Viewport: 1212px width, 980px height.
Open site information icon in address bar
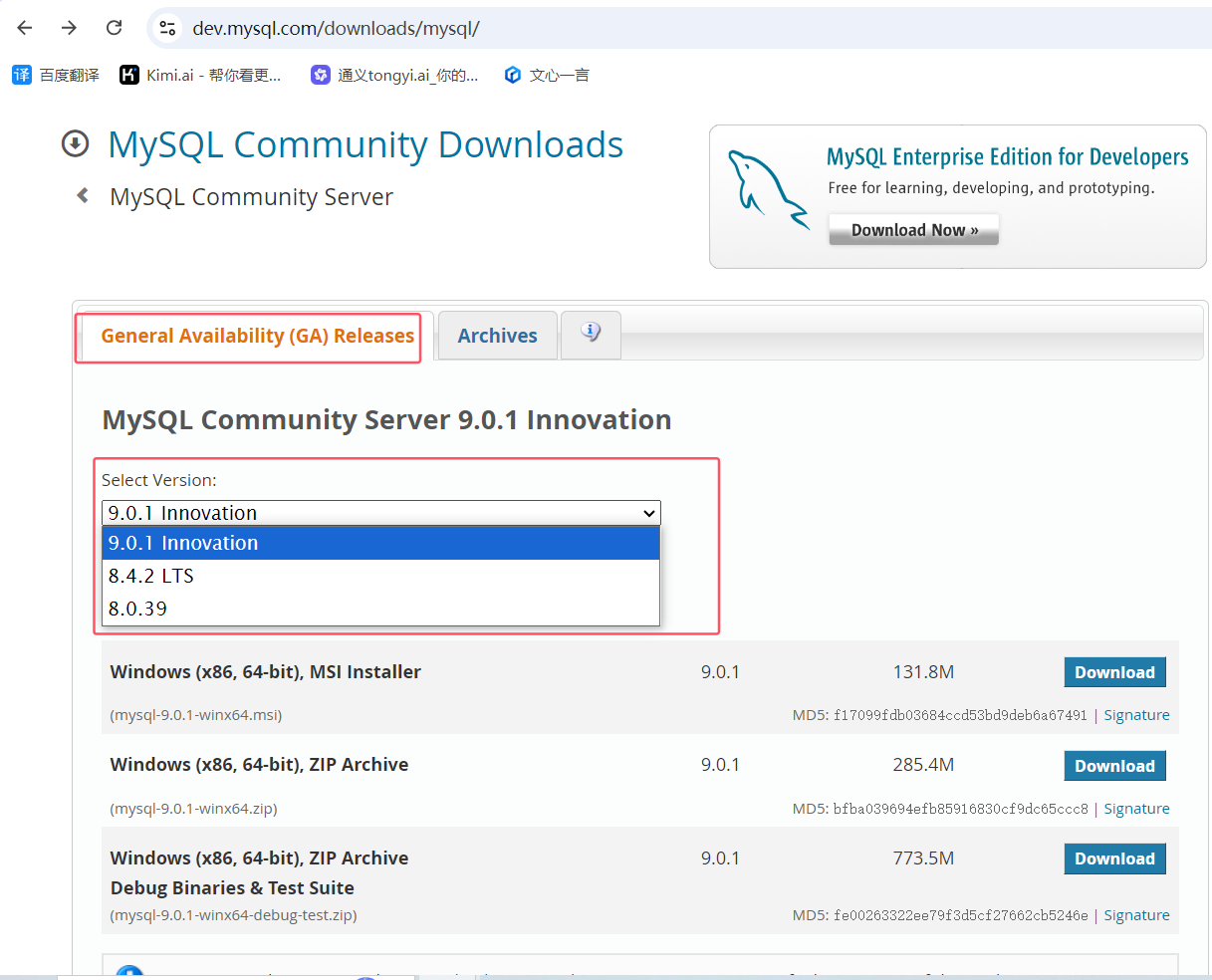click(x=167, y=28)
